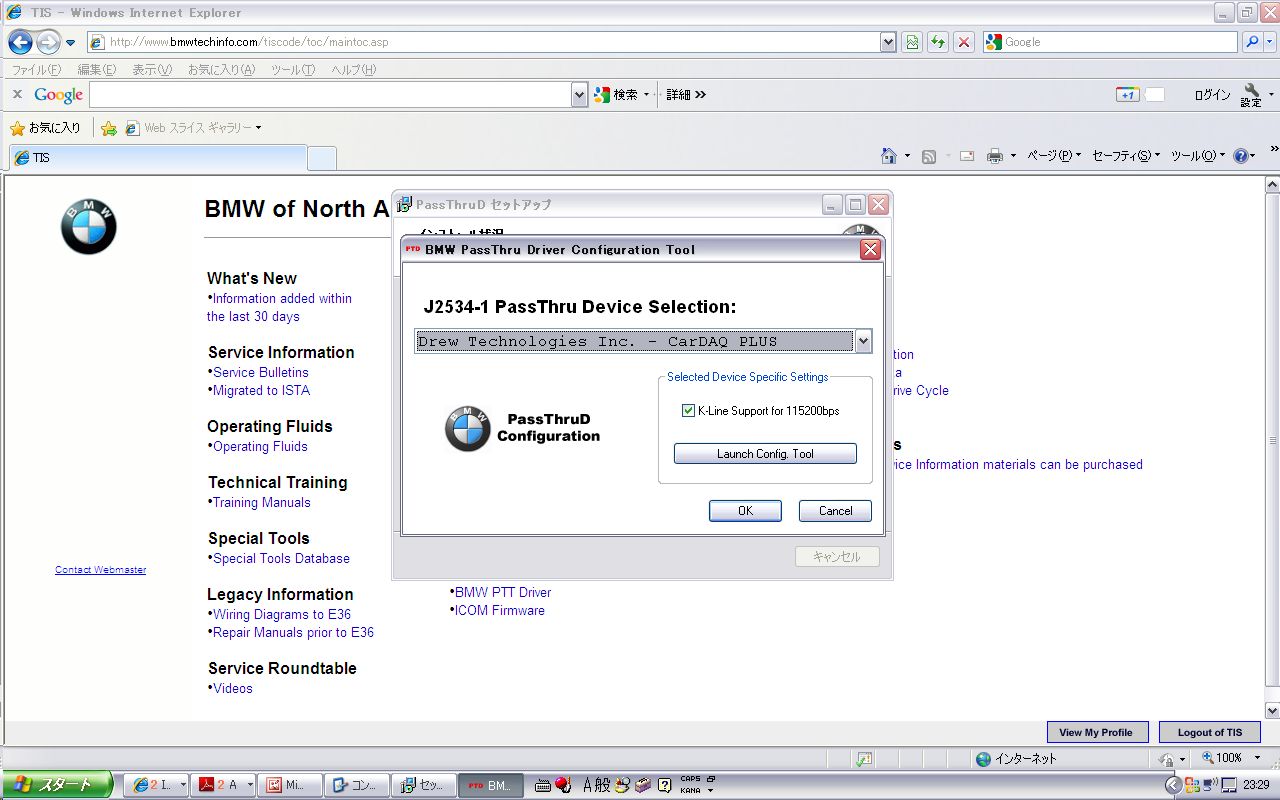Open the recent pages arrow beside Forward

[71, 43]
